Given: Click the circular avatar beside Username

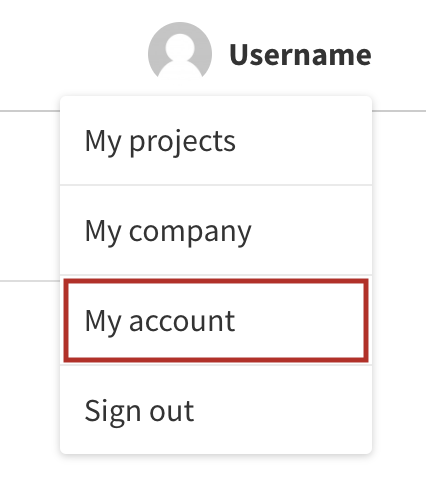Looking at the screenshot, I should (180, 51).
